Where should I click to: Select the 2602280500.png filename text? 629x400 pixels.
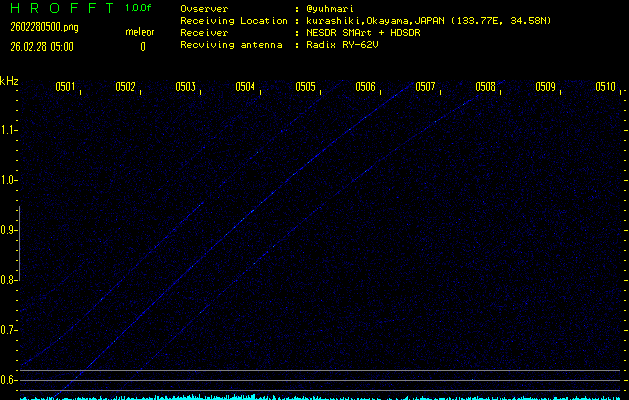tap(36, 27)
